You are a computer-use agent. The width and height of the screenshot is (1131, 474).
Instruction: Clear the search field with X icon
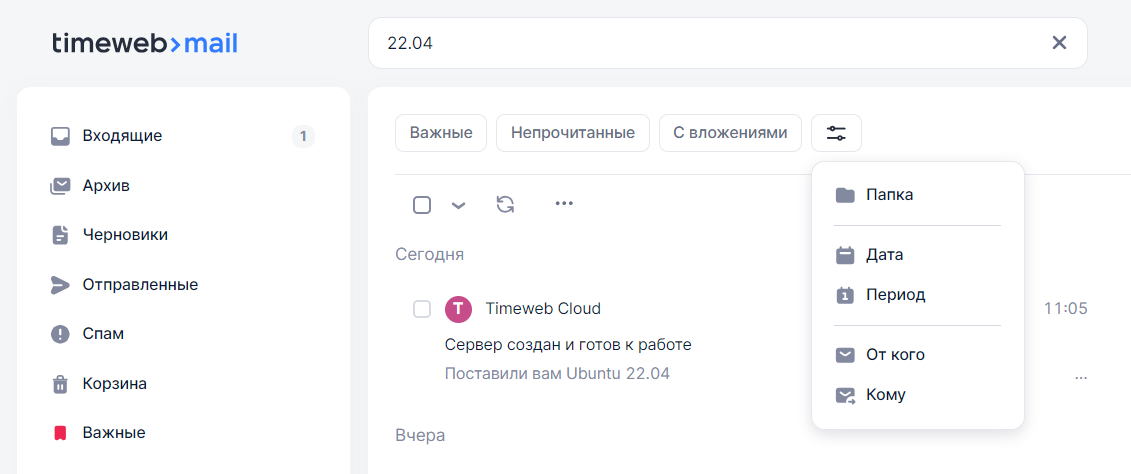1059,43
